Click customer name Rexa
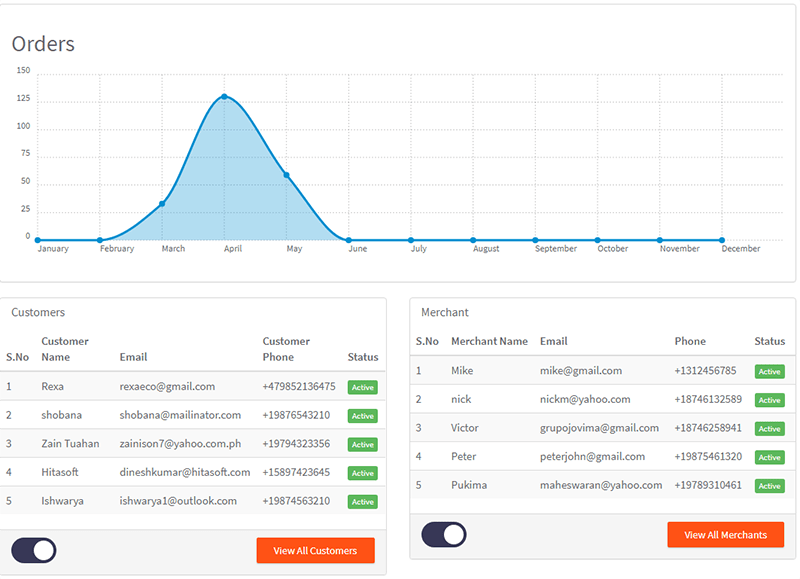This screenshot has height=579, width=800. [53, 387]
